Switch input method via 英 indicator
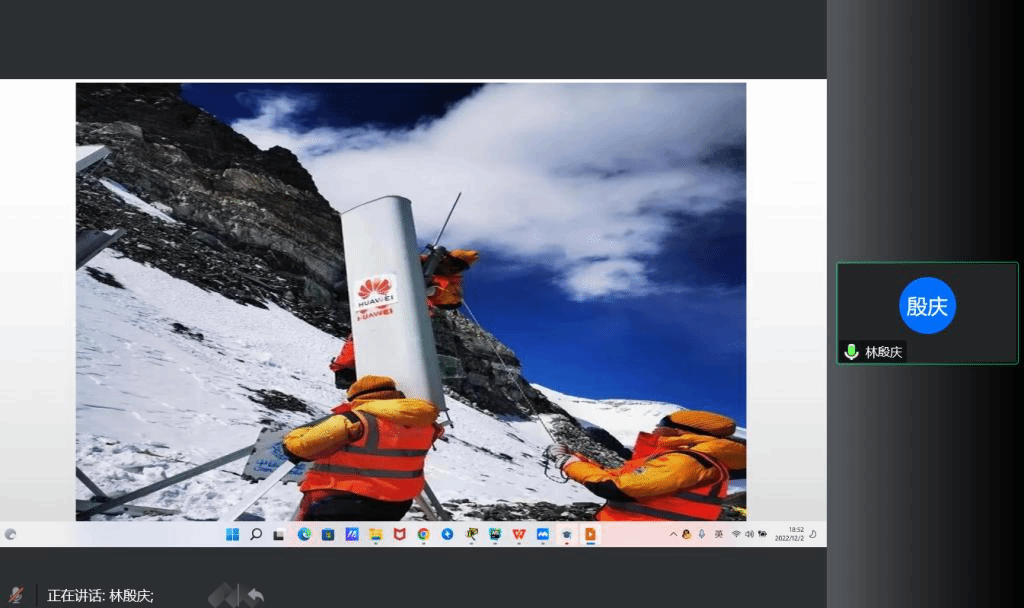The width and height of the screenshot is (1024, 608). tap(718, 535)
